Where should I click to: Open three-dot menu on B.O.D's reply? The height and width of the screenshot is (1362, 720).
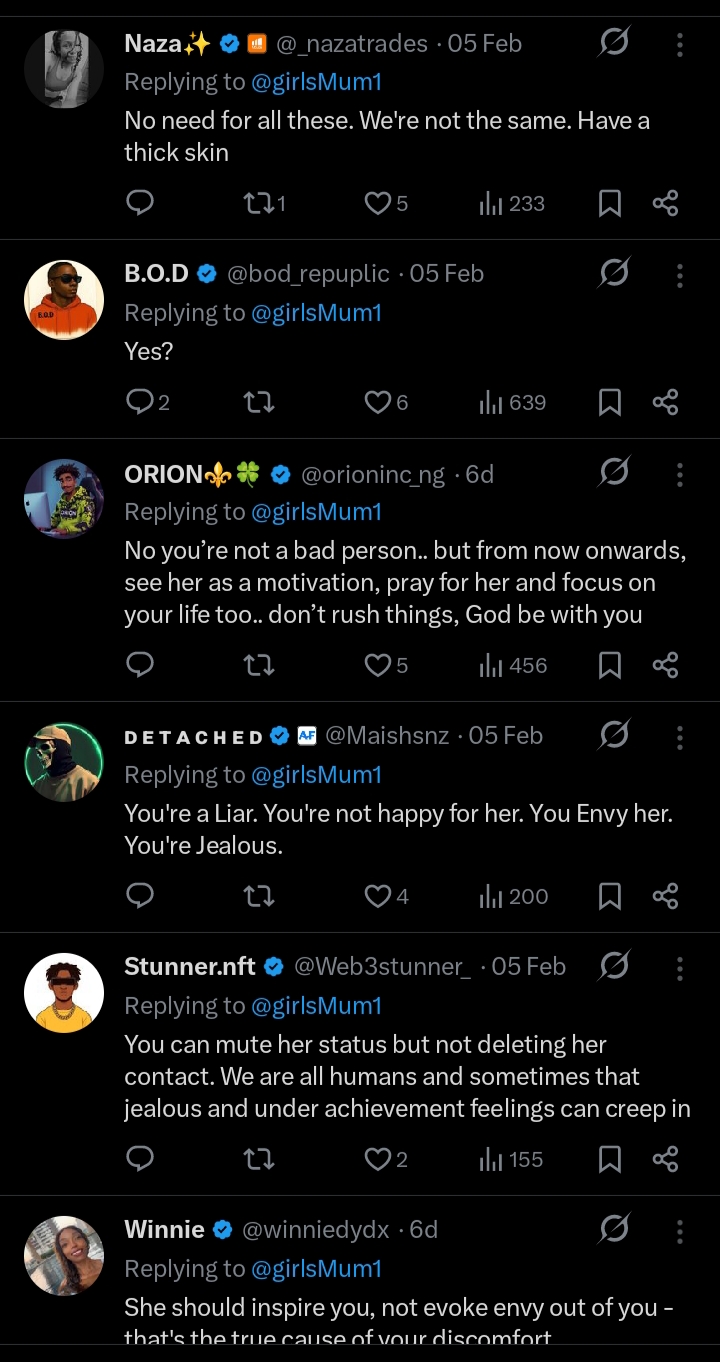point(680,274)
